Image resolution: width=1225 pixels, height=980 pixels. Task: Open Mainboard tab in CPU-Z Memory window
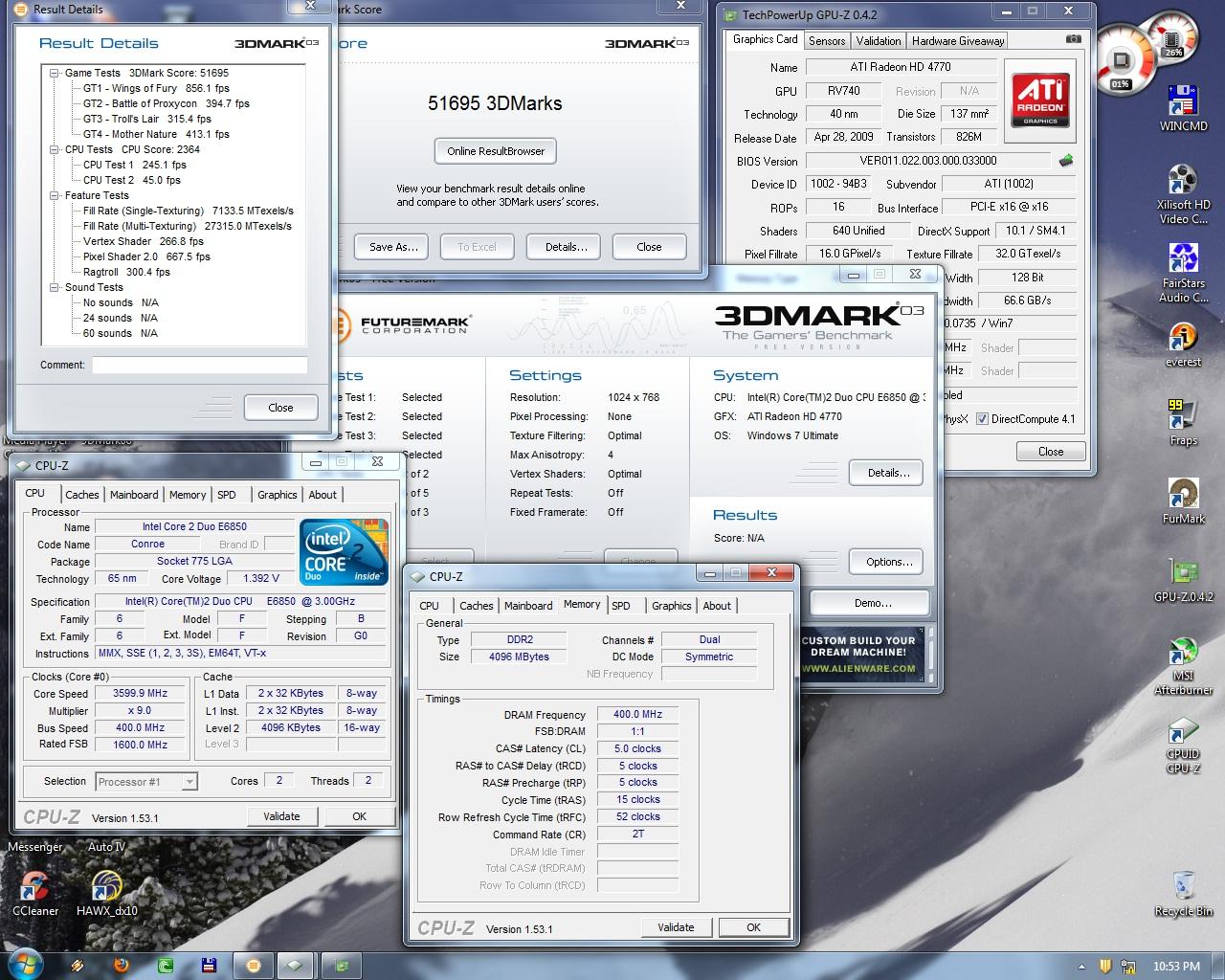(528, 606)
